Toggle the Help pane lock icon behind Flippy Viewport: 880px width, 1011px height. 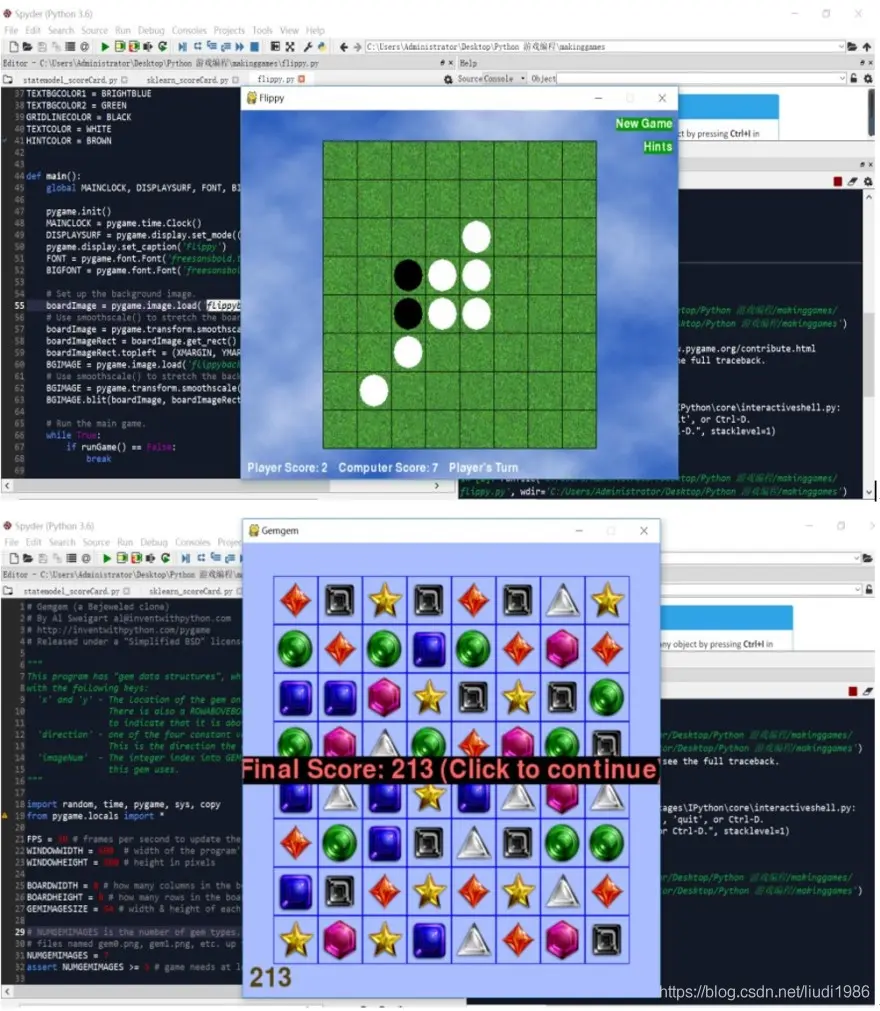pos(854,79)
